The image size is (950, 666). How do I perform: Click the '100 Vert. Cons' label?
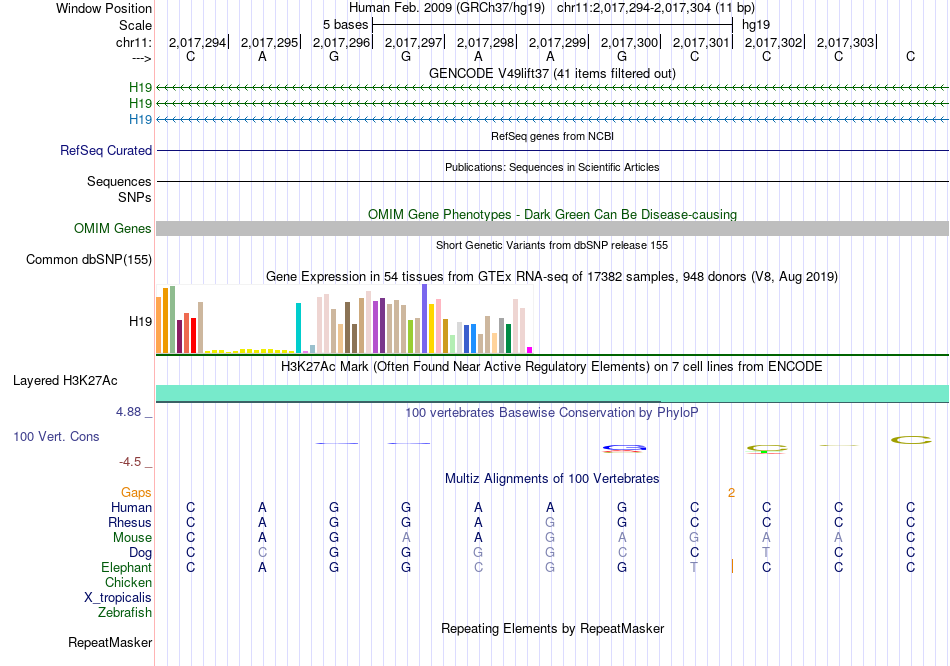click(56, 436)
